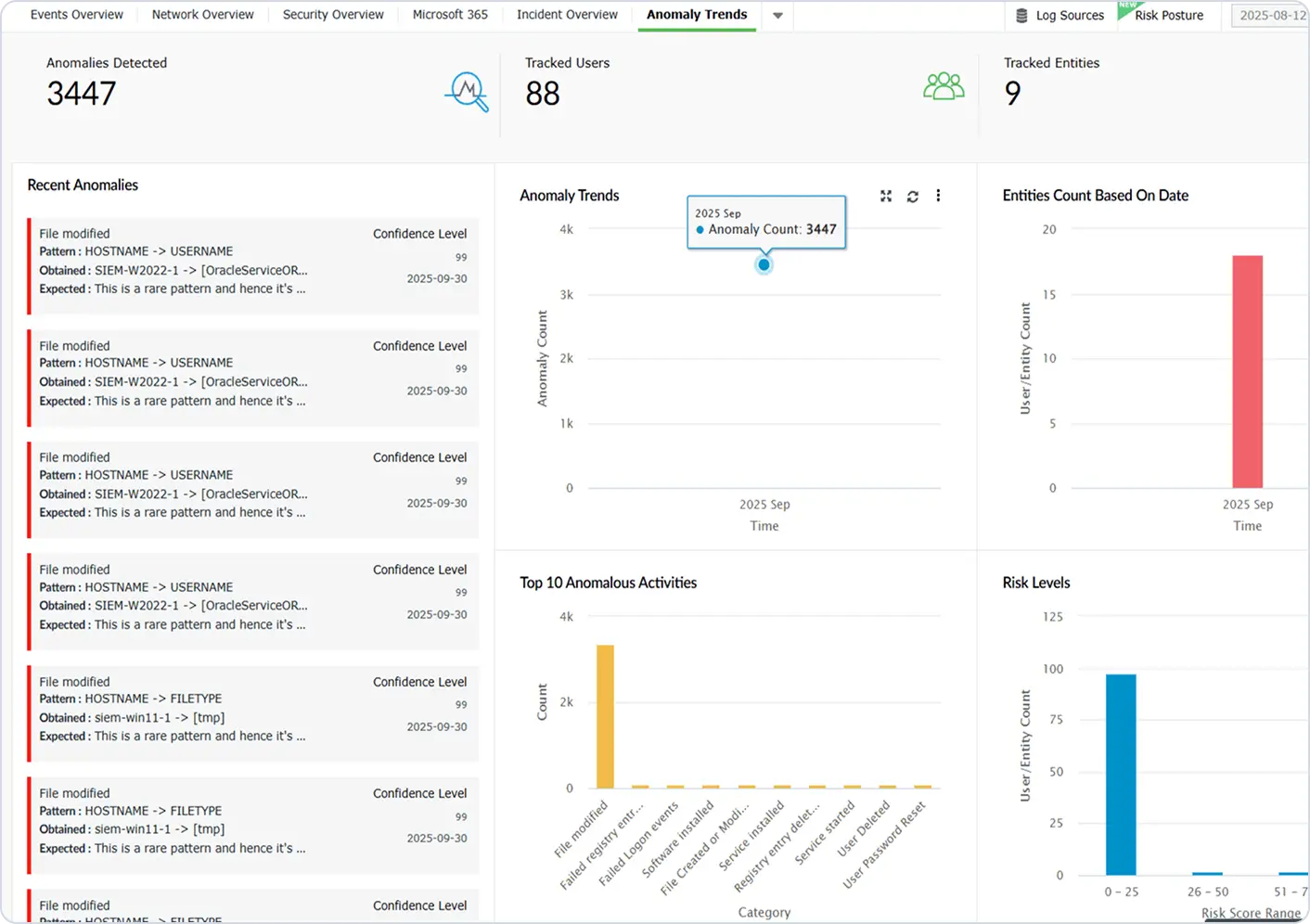The height and width of the screenshot is (924, 1310).
Task: Click the small 26 - 50 risk bar
Action: [1207, 874]
